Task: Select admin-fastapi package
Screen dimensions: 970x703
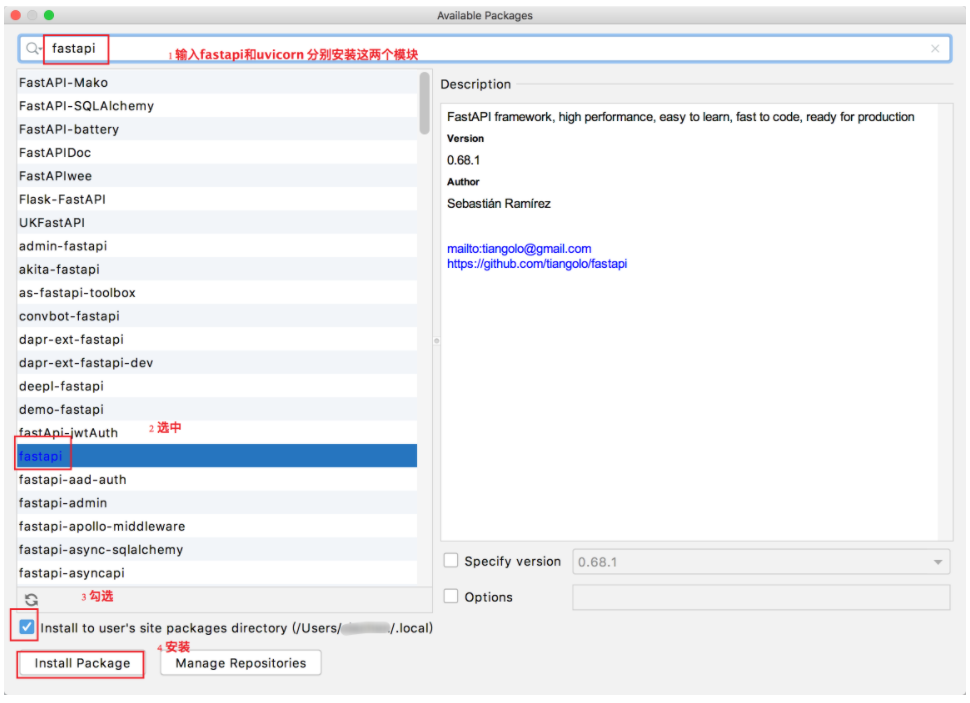Action: click(217, 246)
